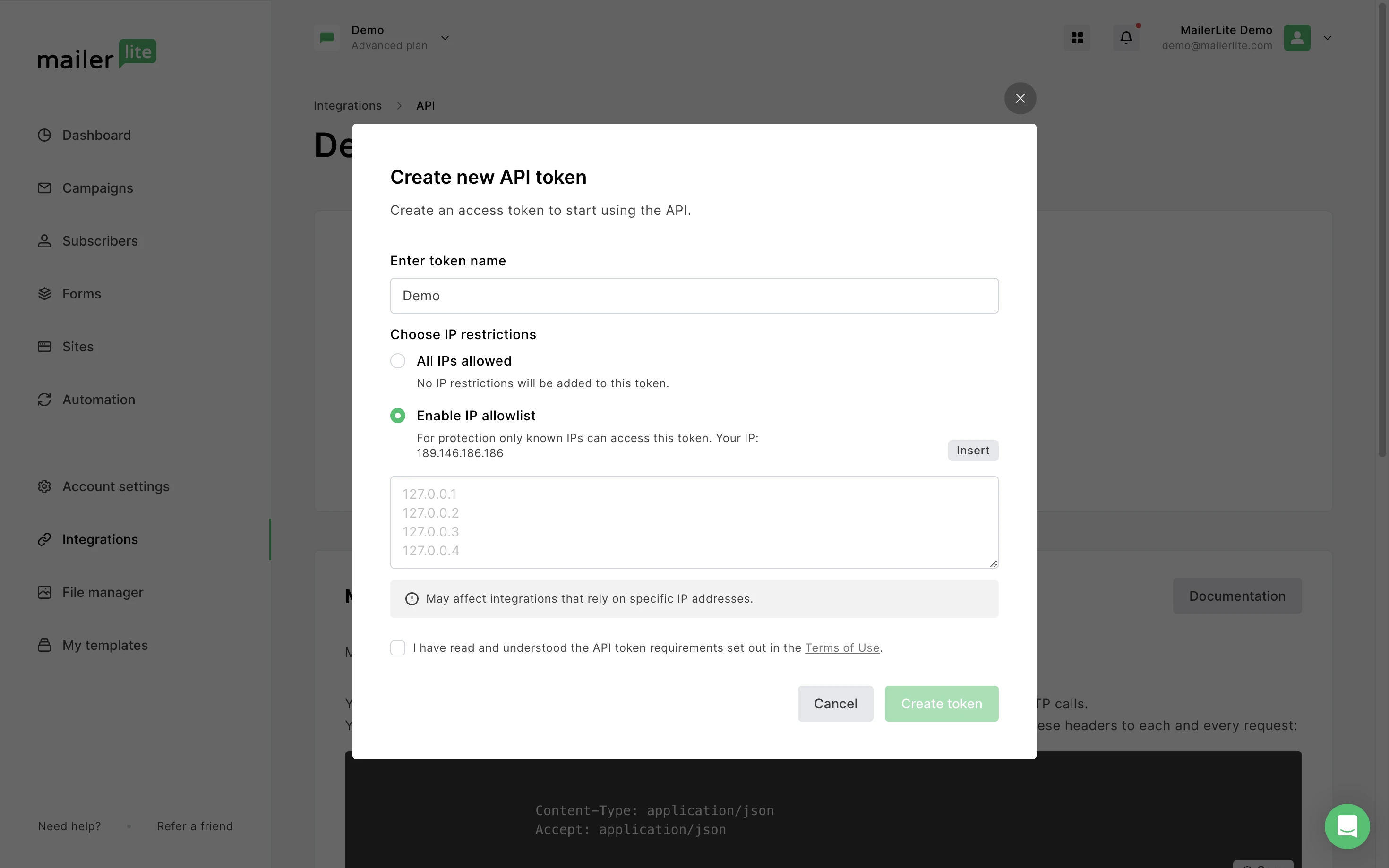Viewport: 1389px width, 868px height.
Task: Click inside the token name field
Action: pos(693,295)
